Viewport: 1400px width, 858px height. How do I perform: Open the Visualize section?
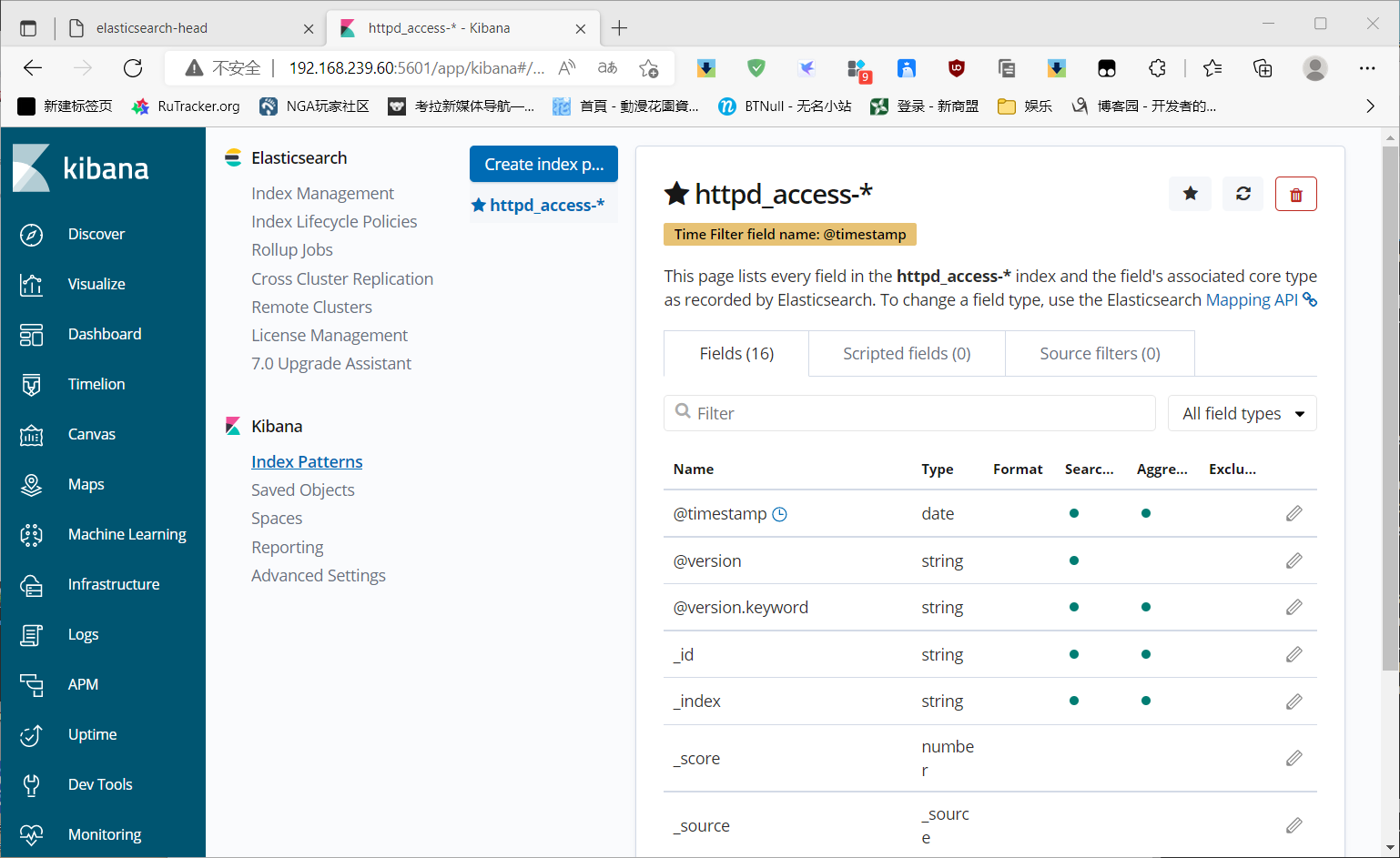96,284
